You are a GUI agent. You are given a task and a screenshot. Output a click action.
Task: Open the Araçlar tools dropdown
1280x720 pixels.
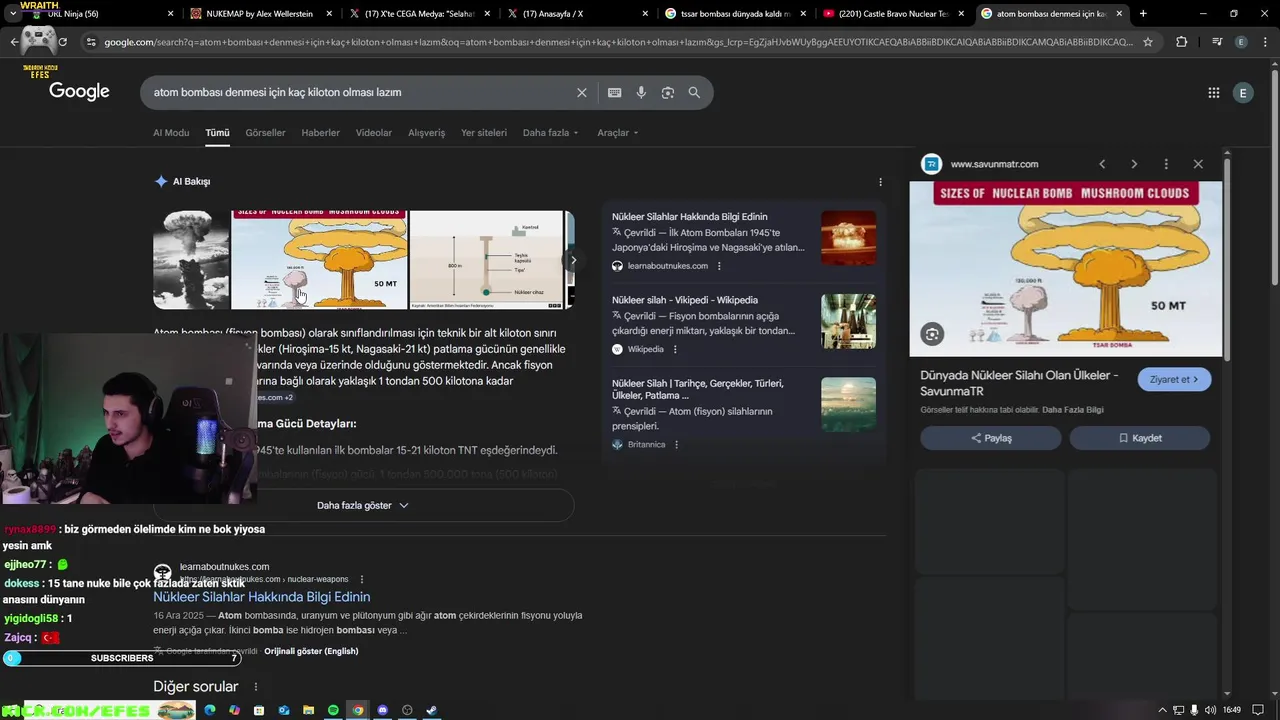(617, 133)
